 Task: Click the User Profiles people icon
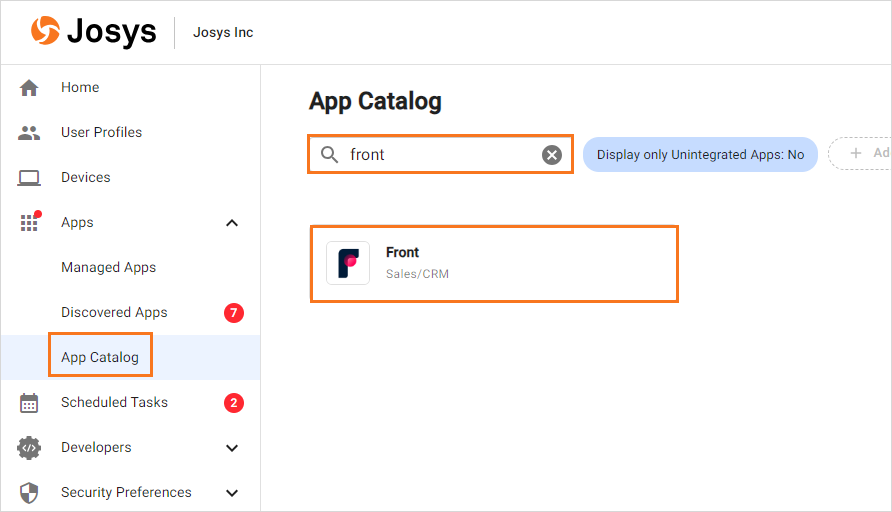pyautogui.click(x=29, y=133)
